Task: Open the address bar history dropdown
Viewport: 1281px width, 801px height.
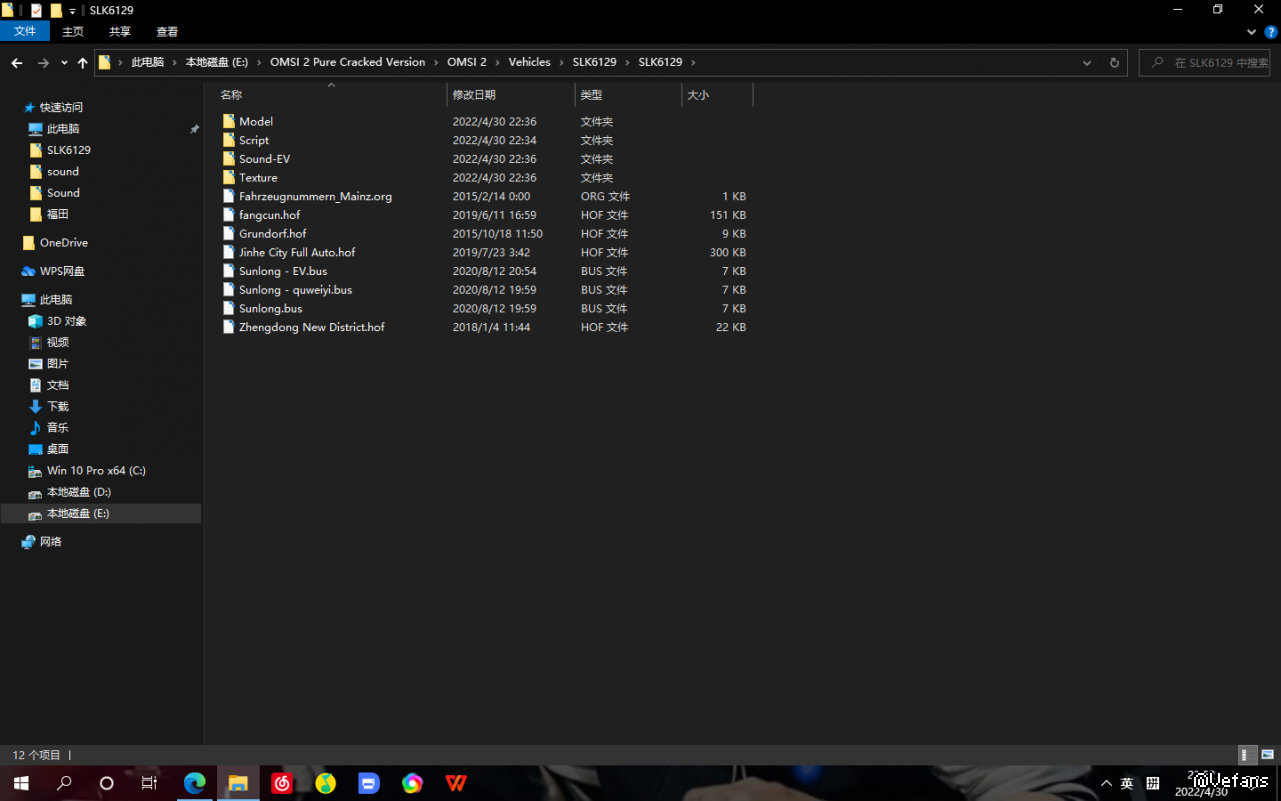Action: [x=1087, y=63]
